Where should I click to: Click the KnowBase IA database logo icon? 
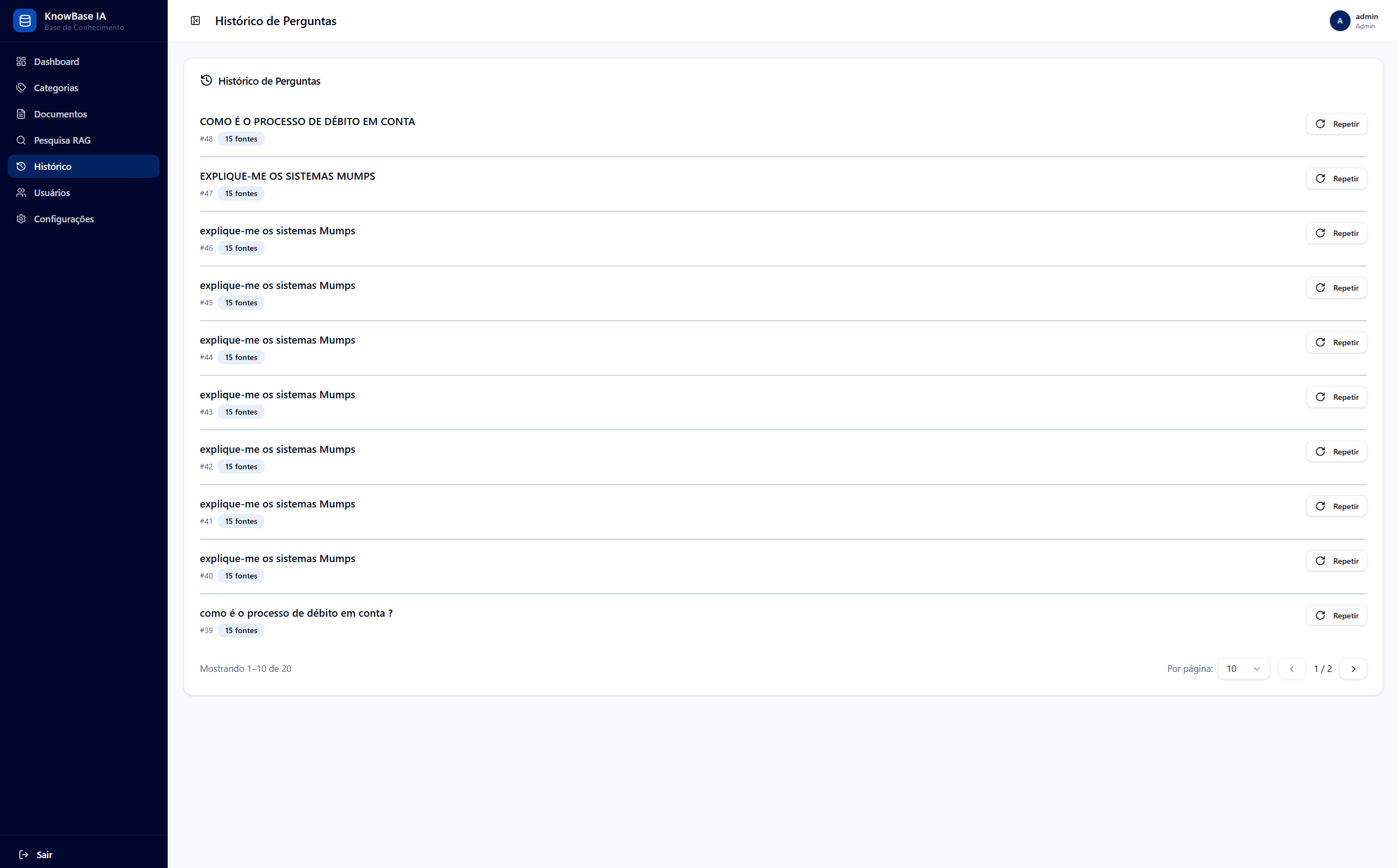tap(25, 21)
